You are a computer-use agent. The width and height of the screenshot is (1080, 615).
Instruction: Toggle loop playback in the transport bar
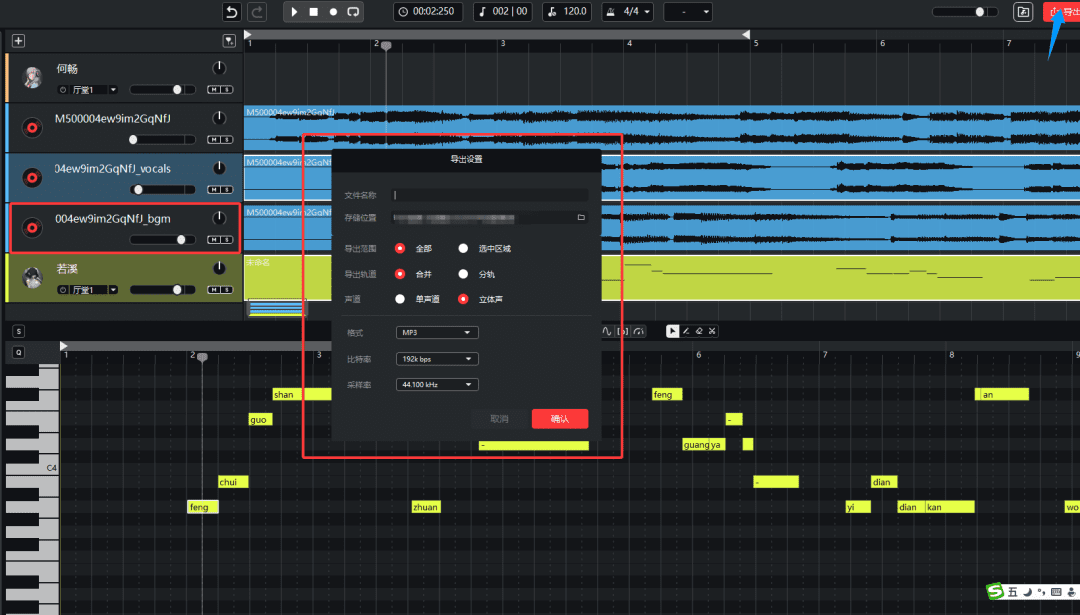click(x=353, y=12)
